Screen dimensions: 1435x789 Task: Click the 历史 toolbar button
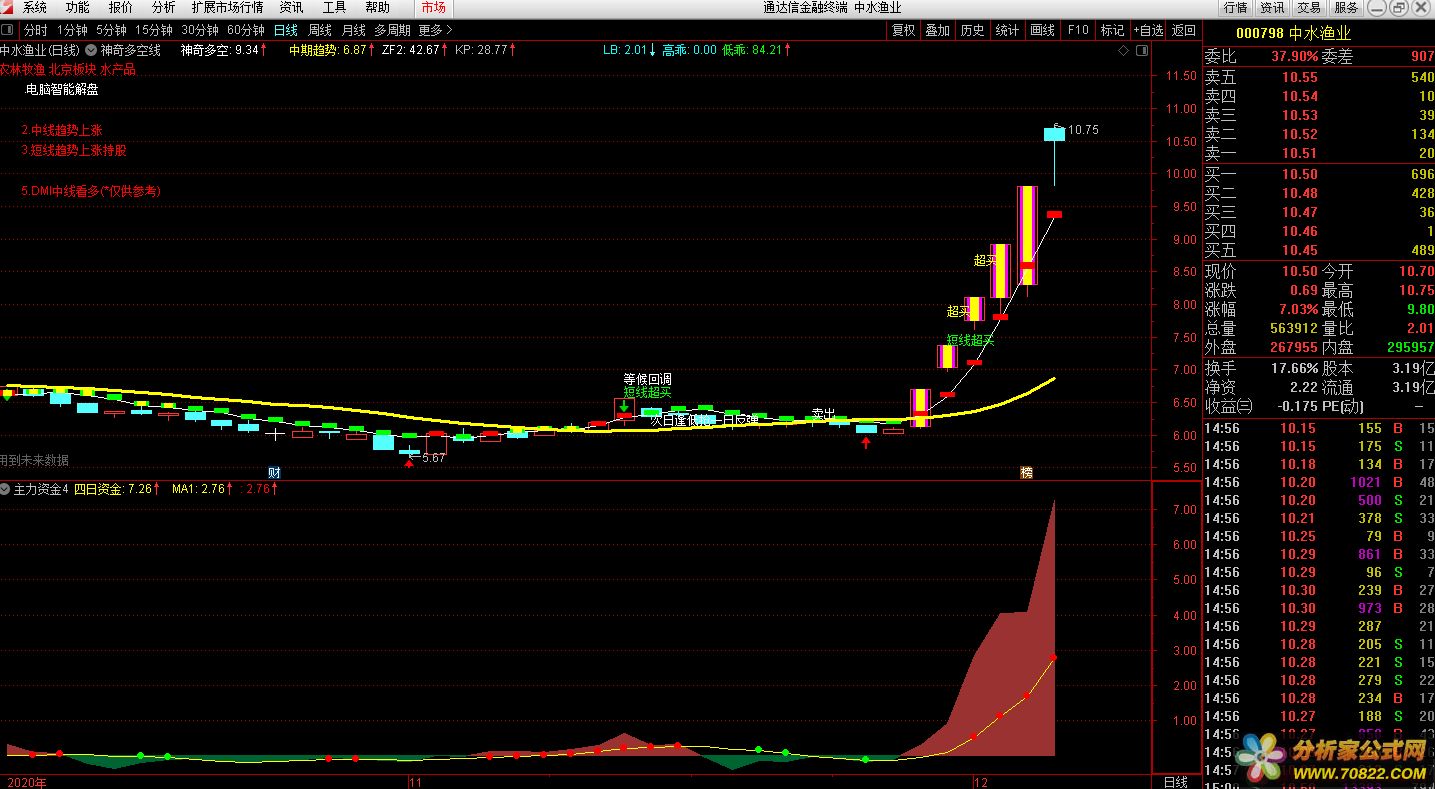pyautogui.click(x=973, y=30)
